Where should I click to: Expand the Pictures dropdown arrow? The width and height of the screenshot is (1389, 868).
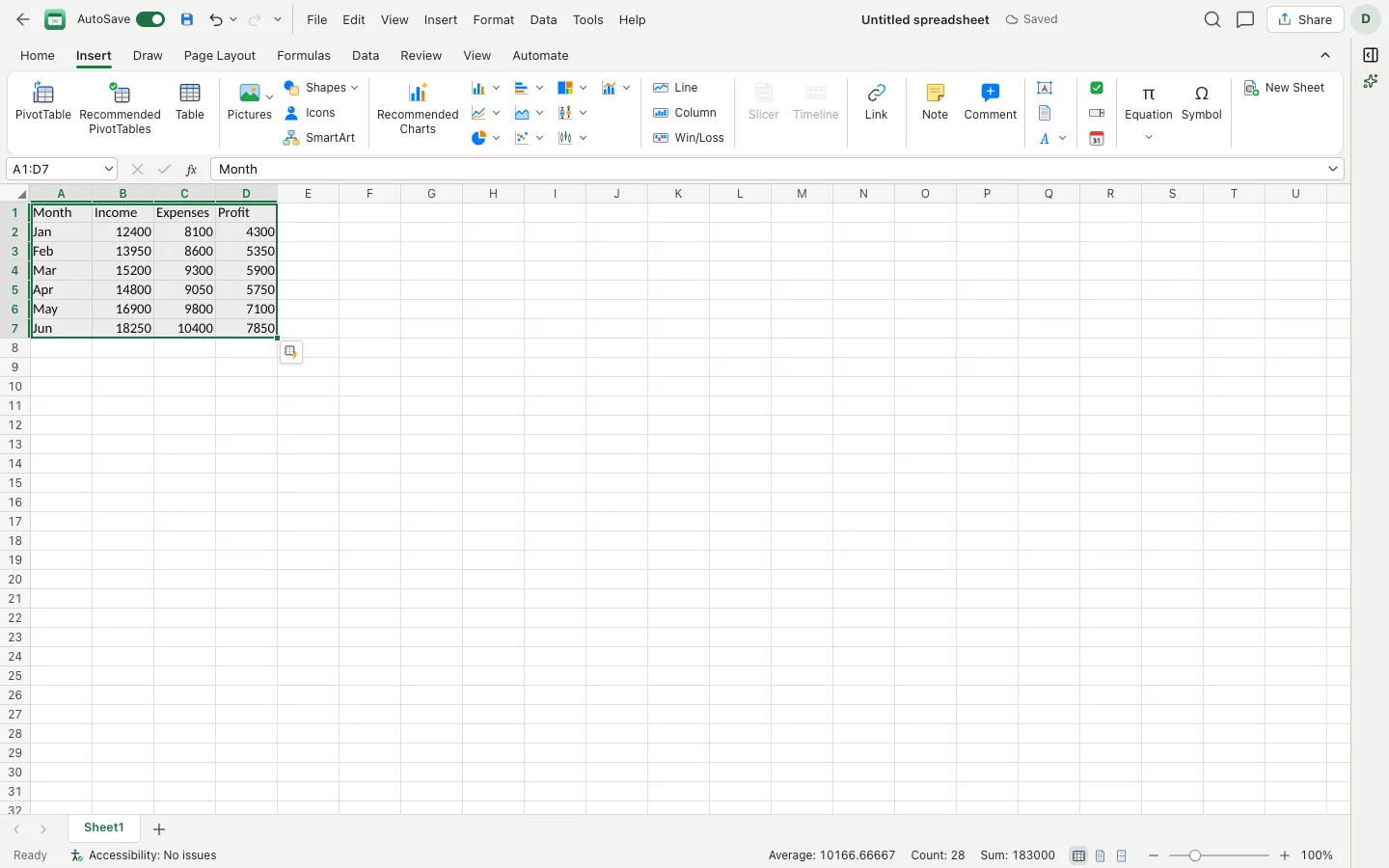pos(269,96)
